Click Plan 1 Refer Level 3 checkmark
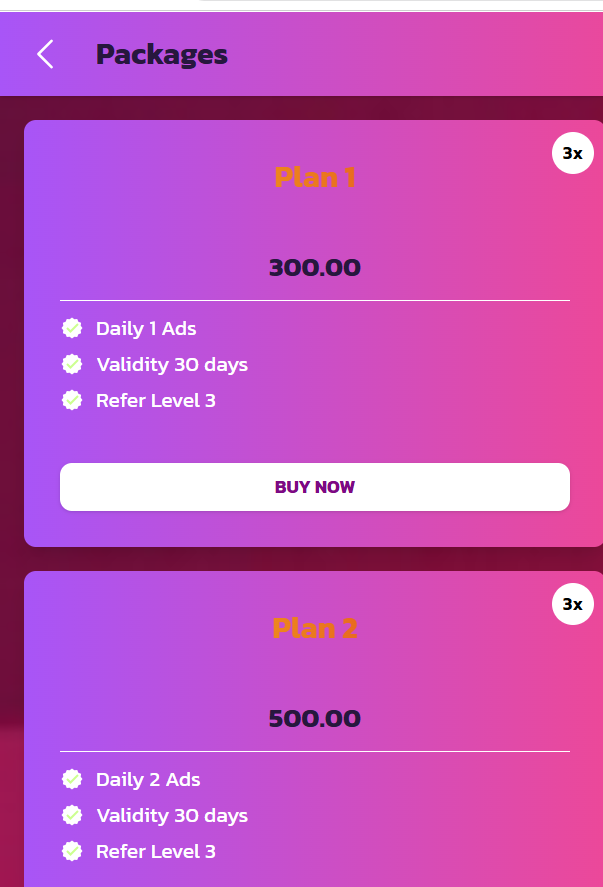 (x=72, y=400)
